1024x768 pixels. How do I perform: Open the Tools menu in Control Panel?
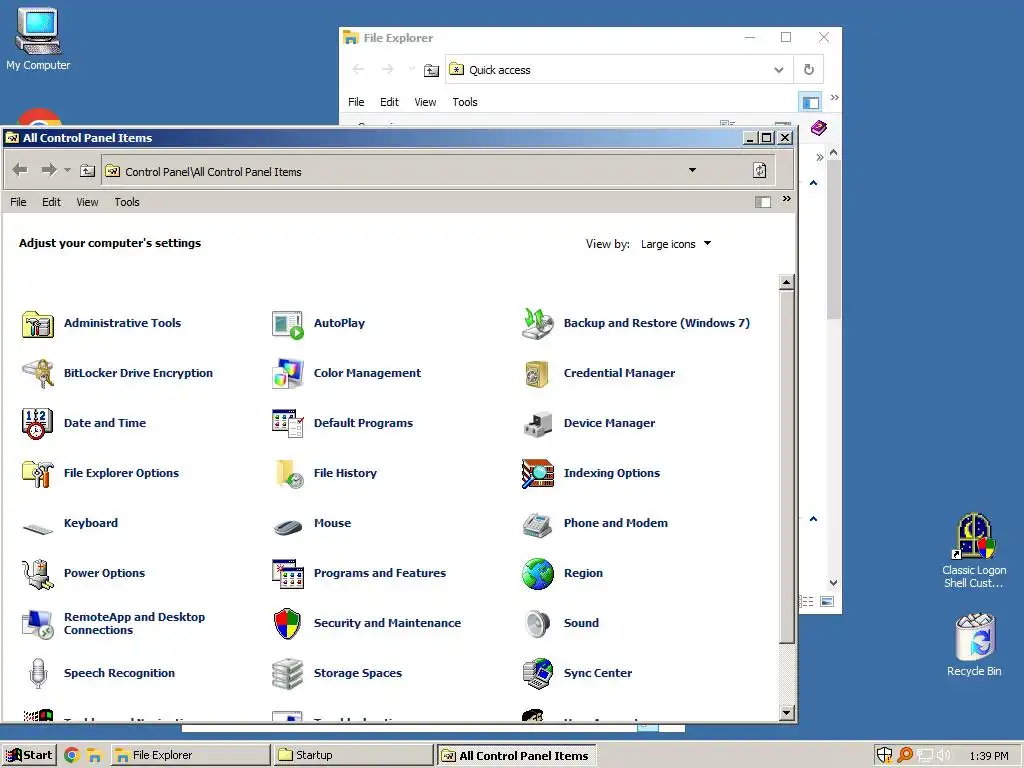pos(127,202)
